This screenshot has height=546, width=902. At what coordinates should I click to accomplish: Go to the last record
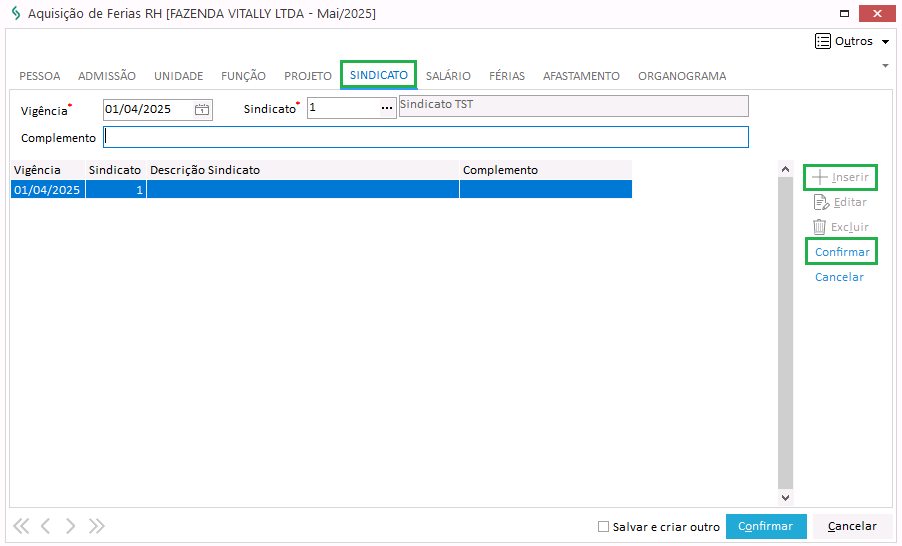pos(97,526)
